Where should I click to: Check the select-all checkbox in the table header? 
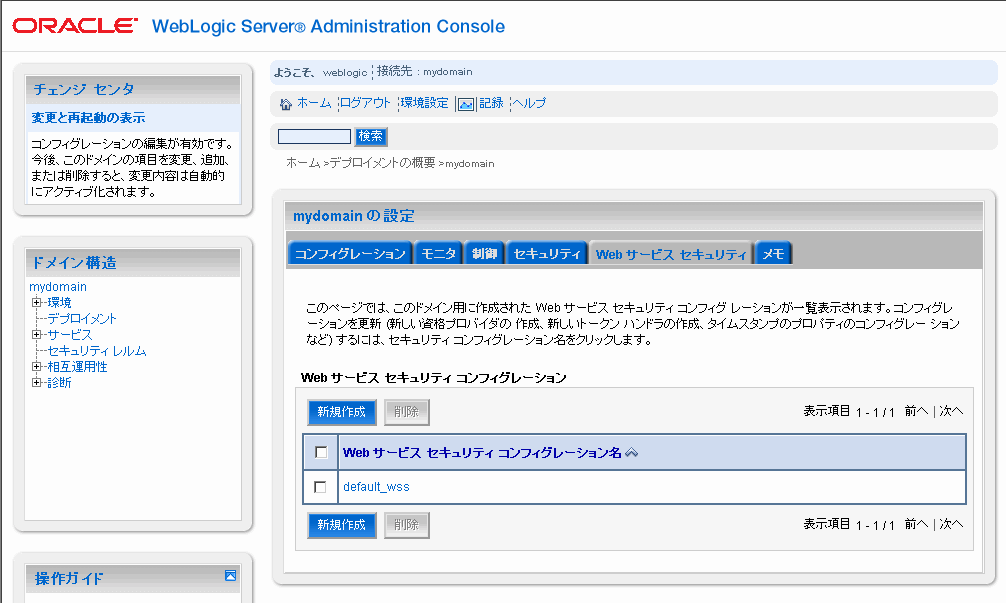(x=321, y=453)
